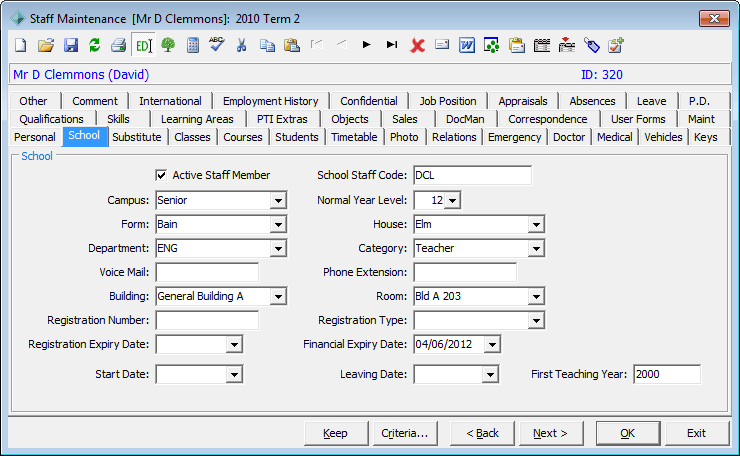Open the Leave tab
The height and width of the screenshot is (456, 740).
click(x=651, y=101)
